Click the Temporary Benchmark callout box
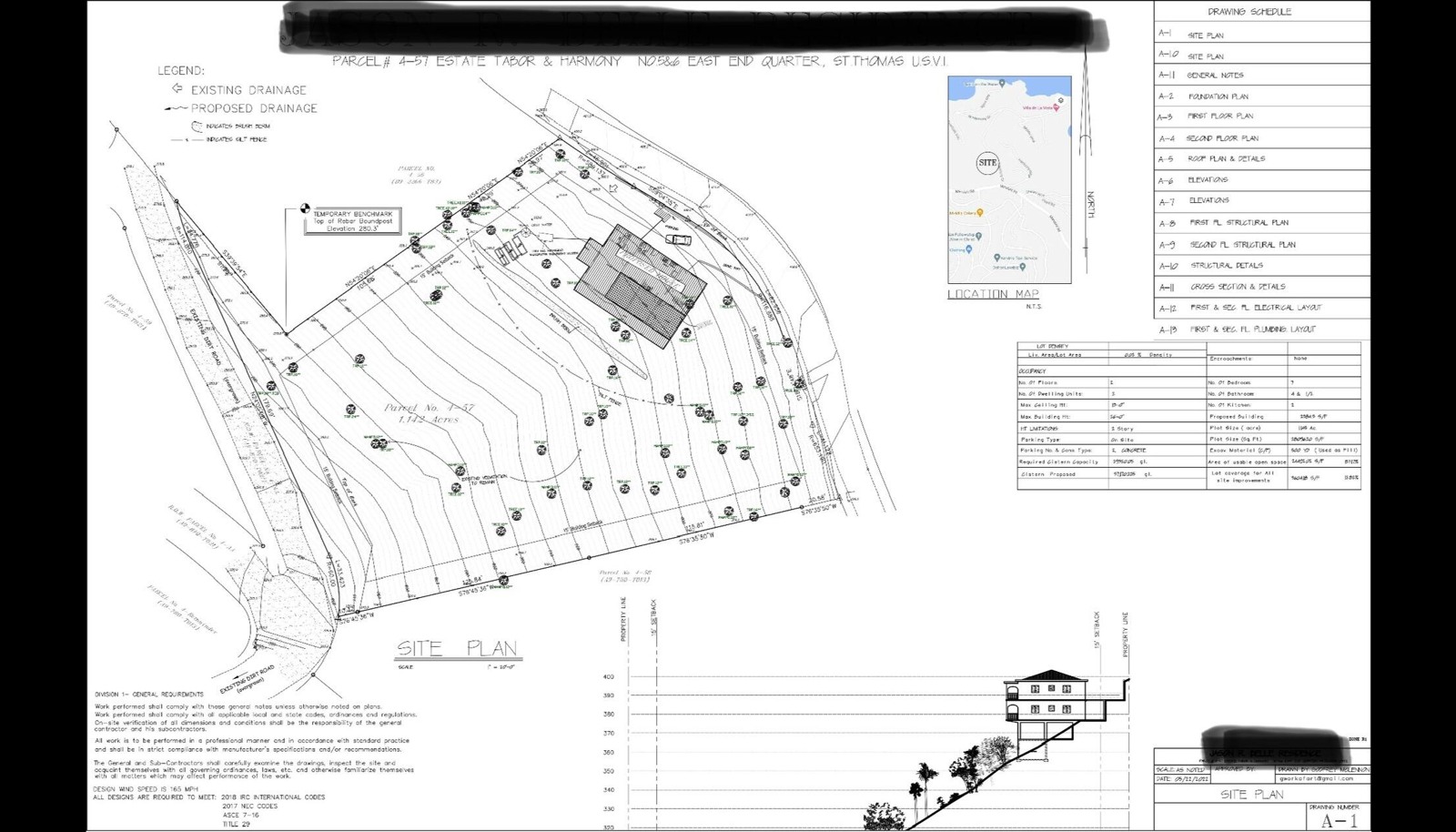The image size is (1456, 832). [353, 221]
